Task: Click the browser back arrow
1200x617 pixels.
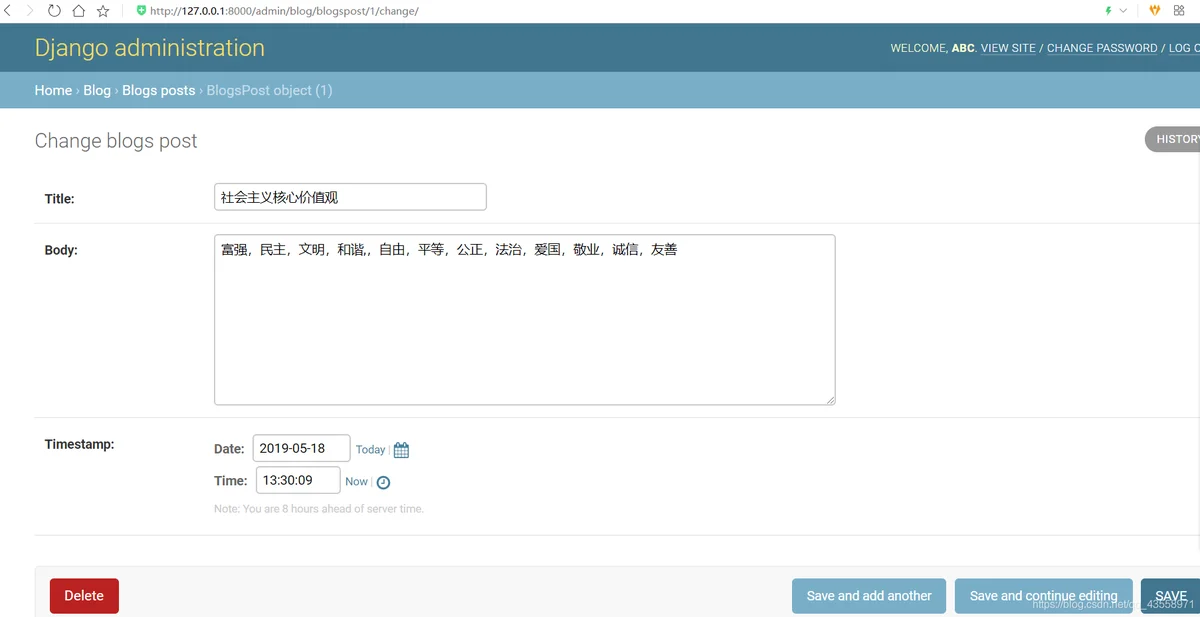Action: 8,11
